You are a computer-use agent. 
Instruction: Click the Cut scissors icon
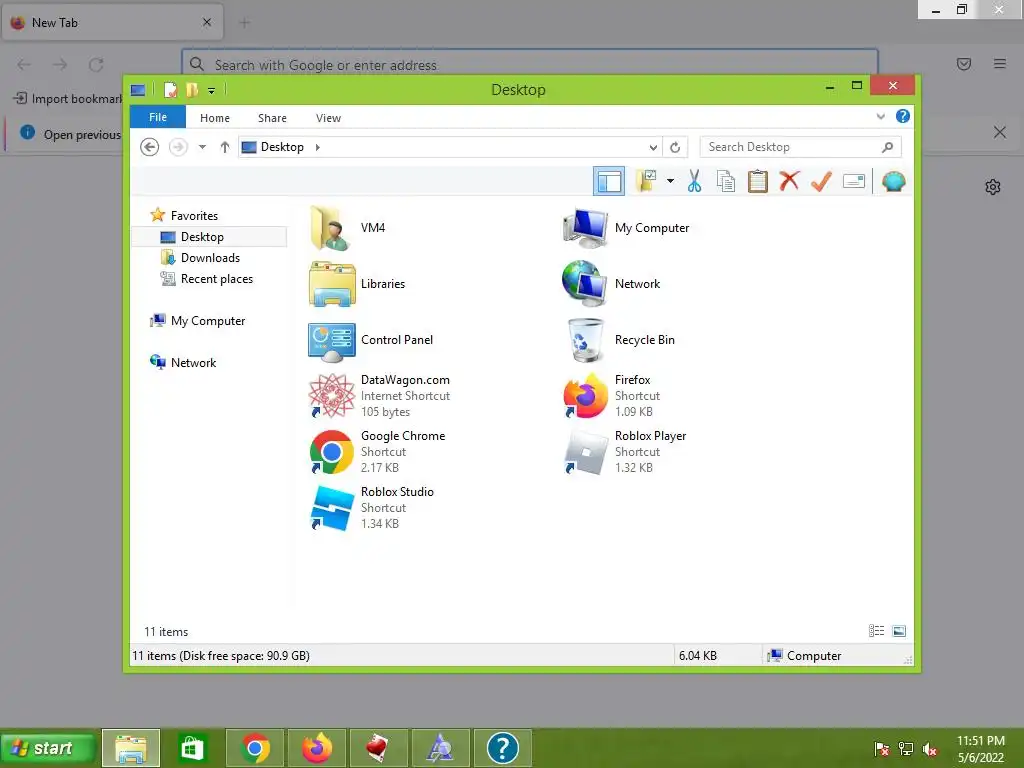(x=694, y=181)
